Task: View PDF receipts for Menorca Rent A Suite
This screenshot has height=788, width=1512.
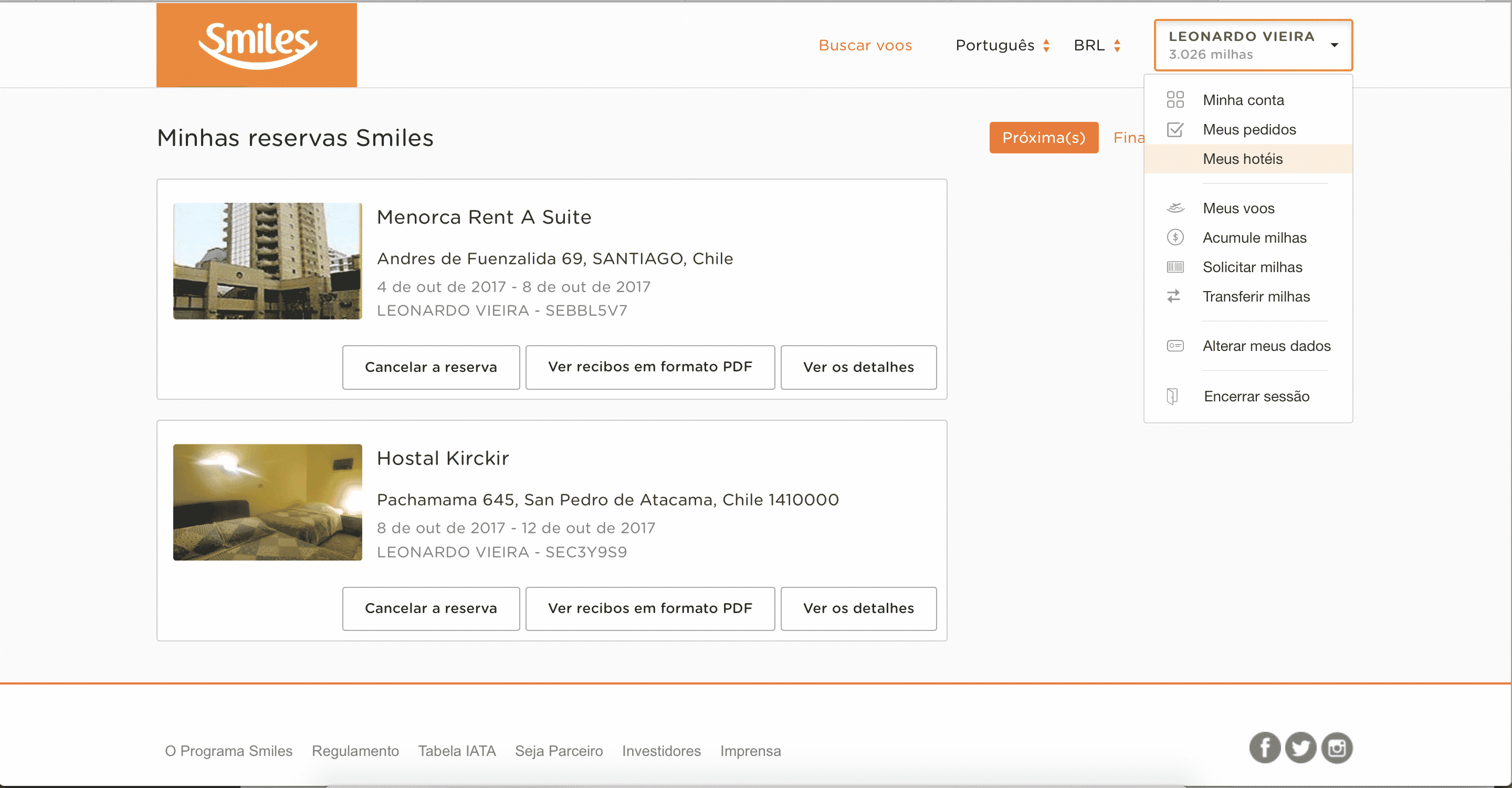Action: [x=650, y=367]
